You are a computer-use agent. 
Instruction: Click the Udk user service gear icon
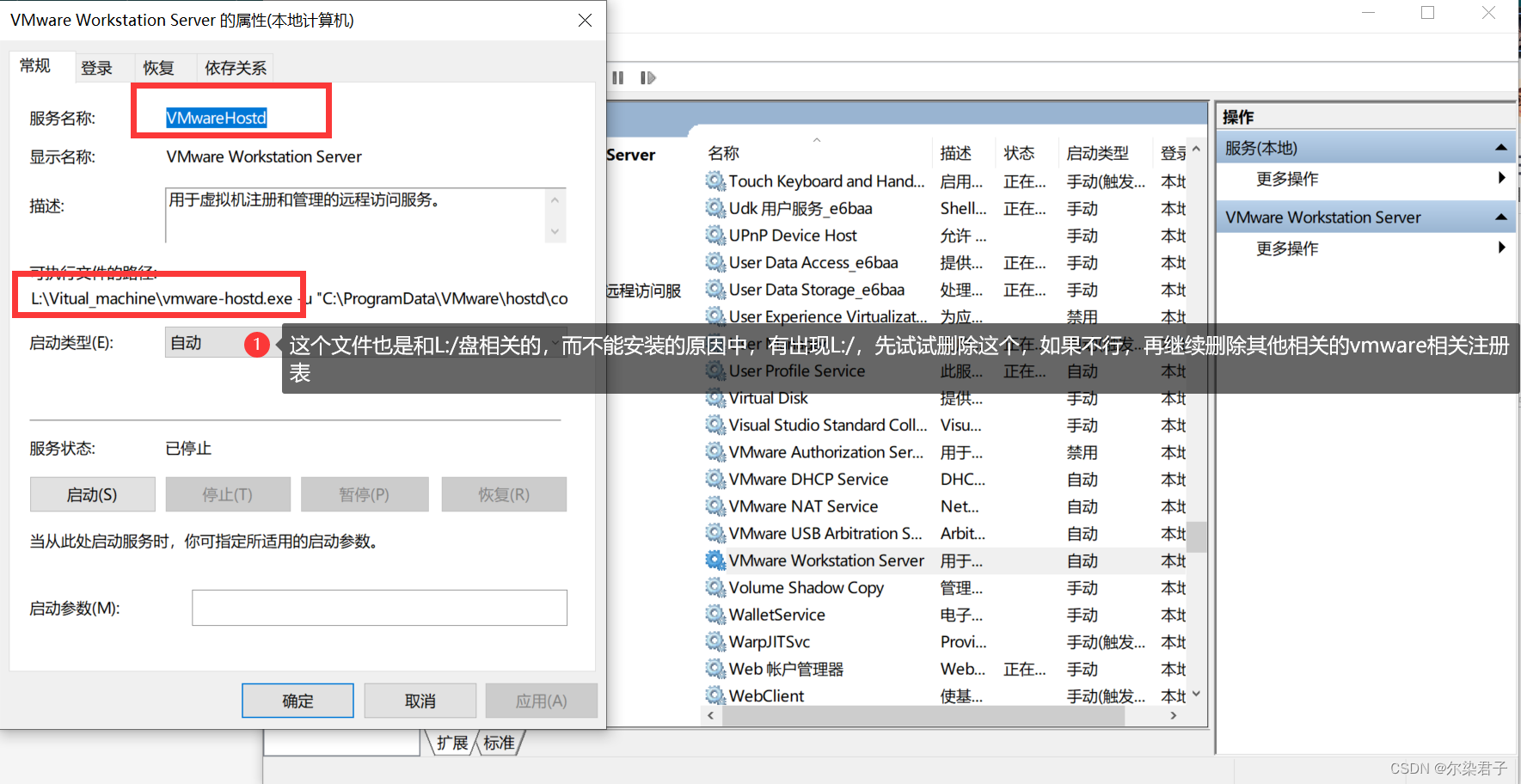[x=715, y=208]
